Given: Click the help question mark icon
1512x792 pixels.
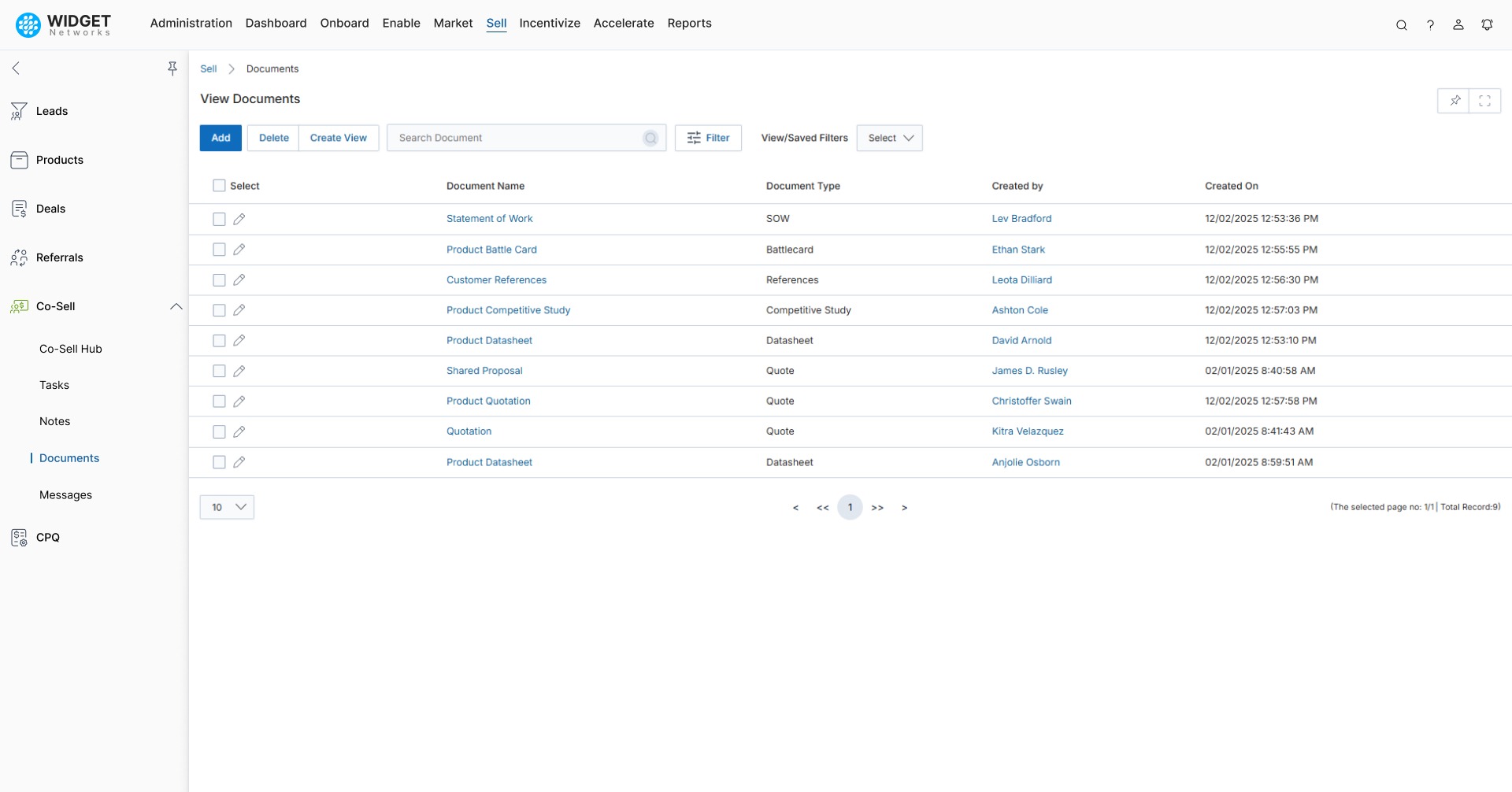Looking at the screenshot, I should 1430,24.
